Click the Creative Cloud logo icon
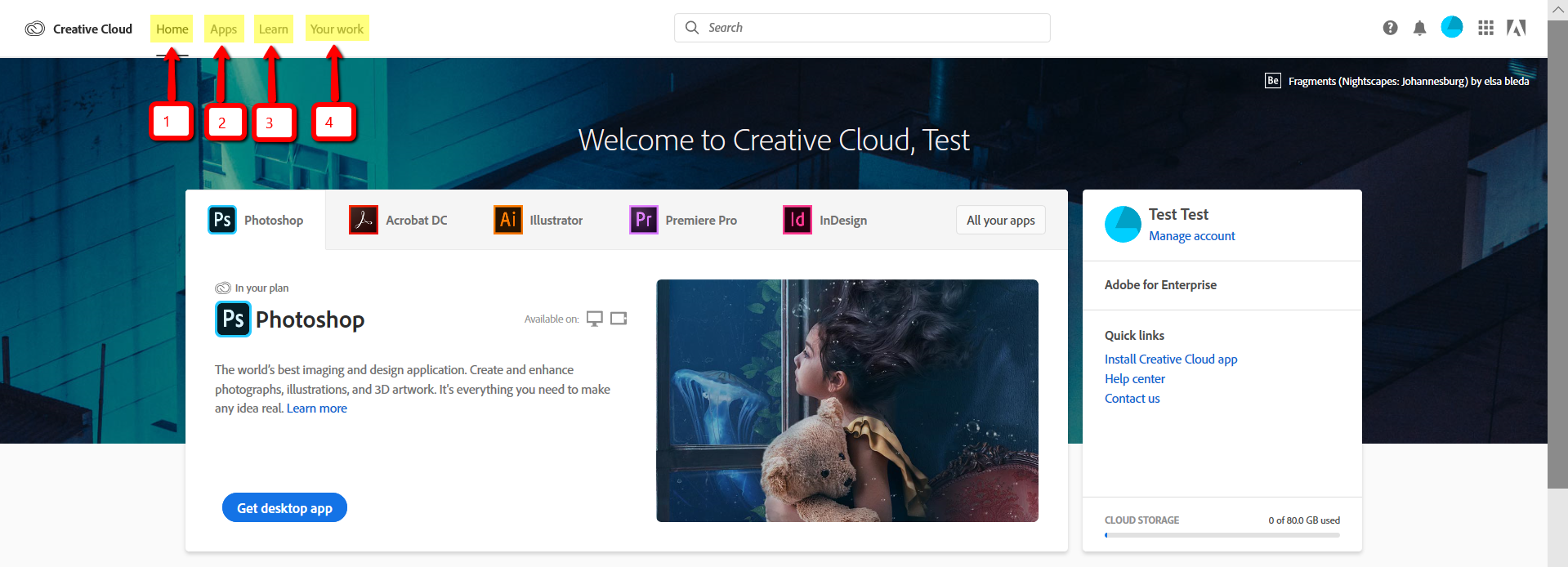Image resolution: width=1568 pixels, height=567 pixels. (34, 29)
